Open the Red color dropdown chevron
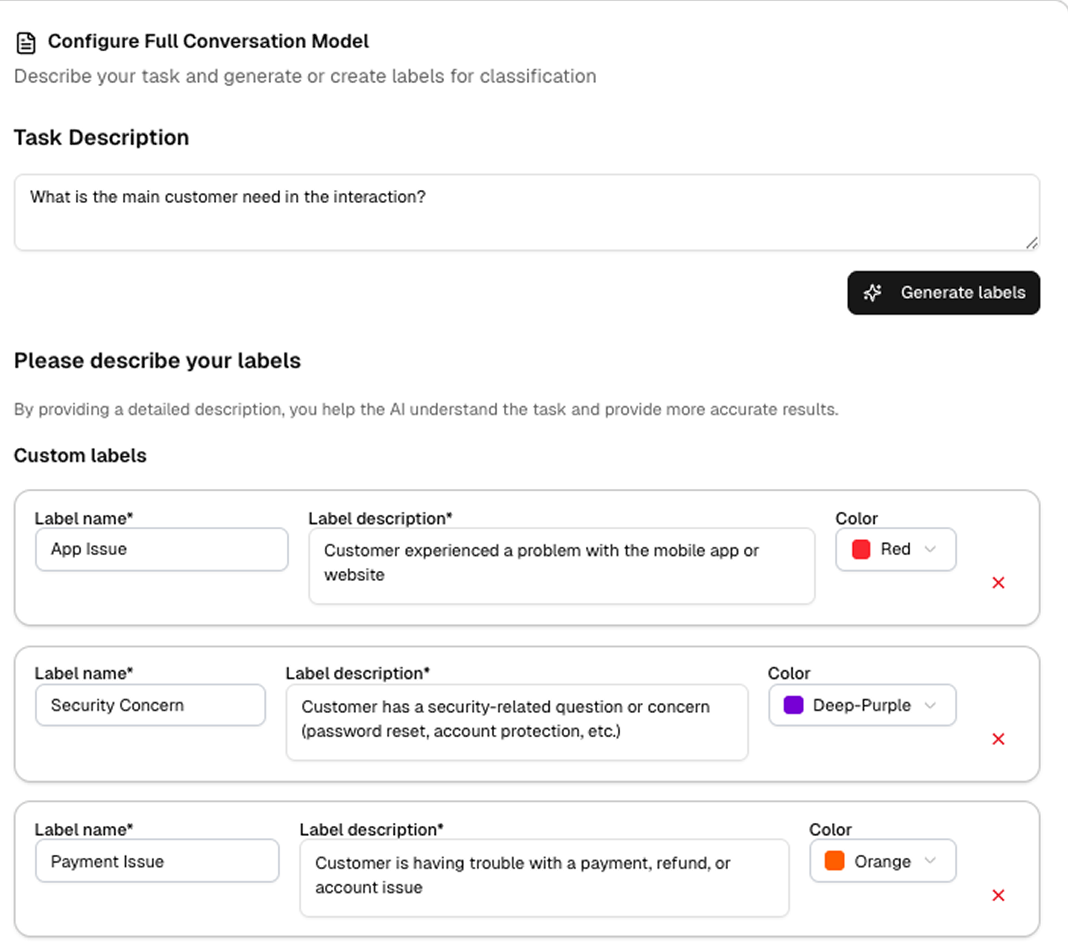This screenshot has width=1068, height=950. [930, 550]
